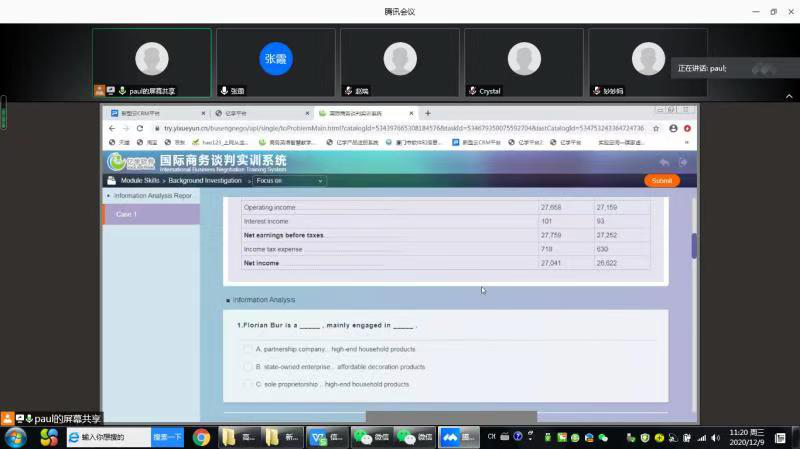Select option A partnership company
Image resolution: width=800 pixels, height=449 pixels.
pos(248,349)
